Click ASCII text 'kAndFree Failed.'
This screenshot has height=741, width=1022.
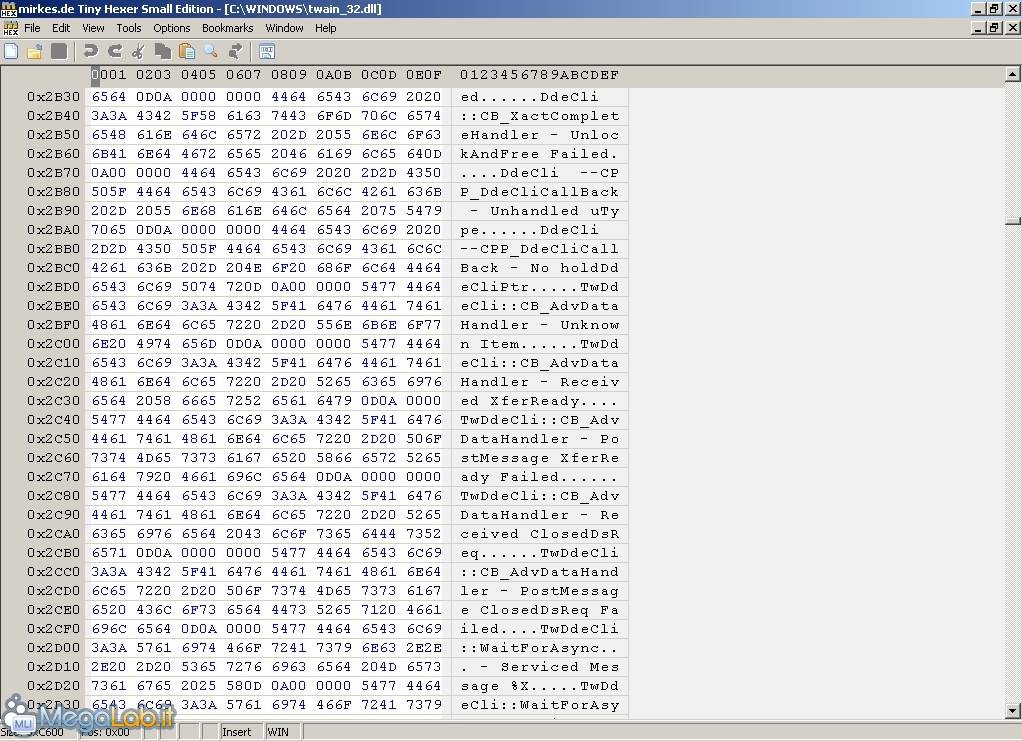[x=540, y=154]
